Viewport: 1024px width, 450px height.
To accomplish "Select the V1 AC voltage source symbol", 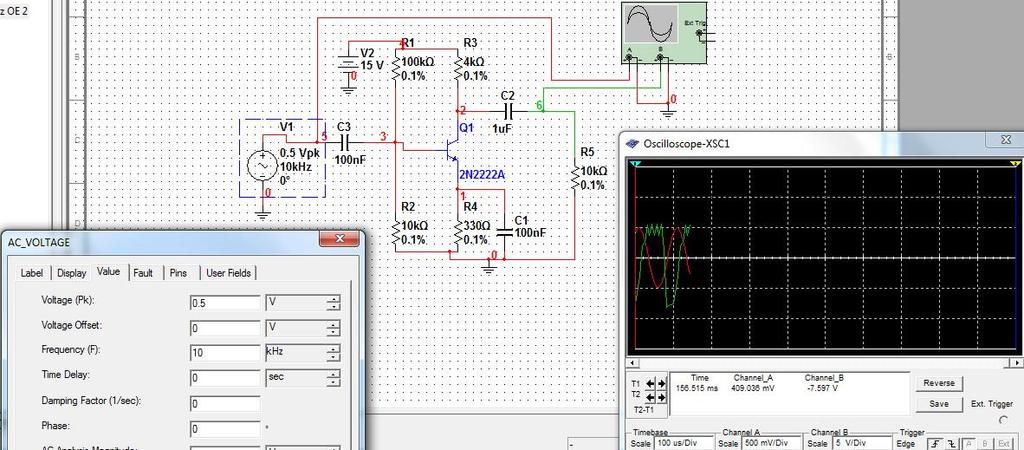I will click(x=263, y=164).
